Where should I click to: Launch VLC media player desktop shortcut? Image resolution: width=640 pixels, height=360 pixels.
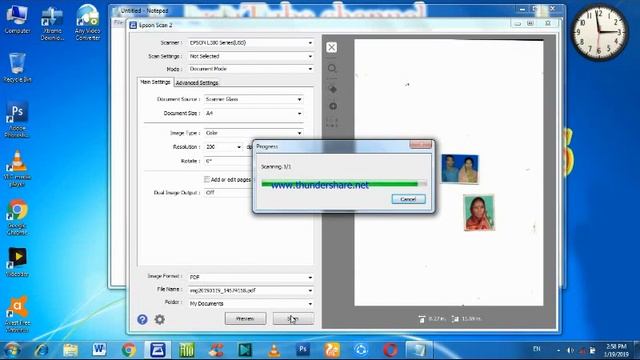(17, 169)
